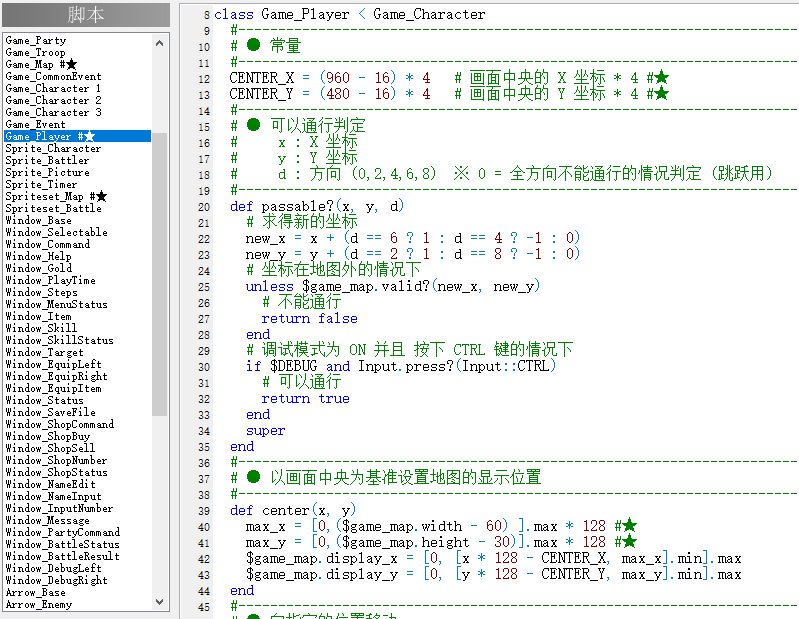Click the $game_map.display_x assignment line

coord(493,558)
